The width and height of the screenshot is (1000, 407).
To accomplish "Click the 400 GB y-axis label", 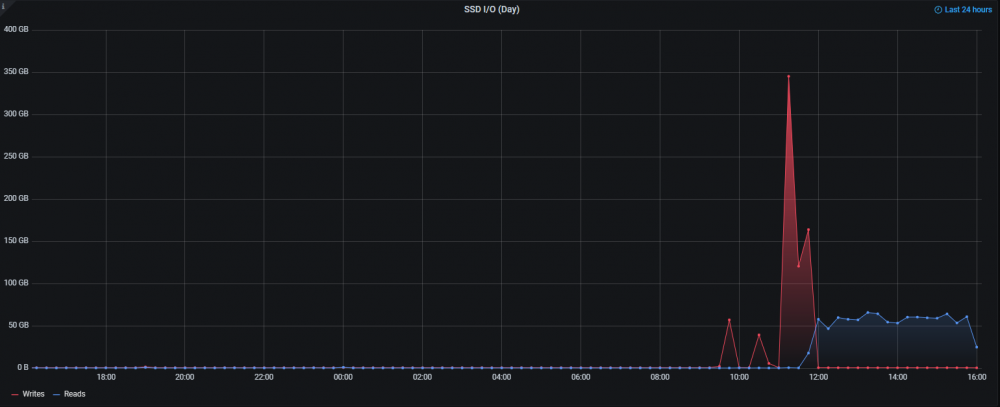I will [x=16, y=30].
